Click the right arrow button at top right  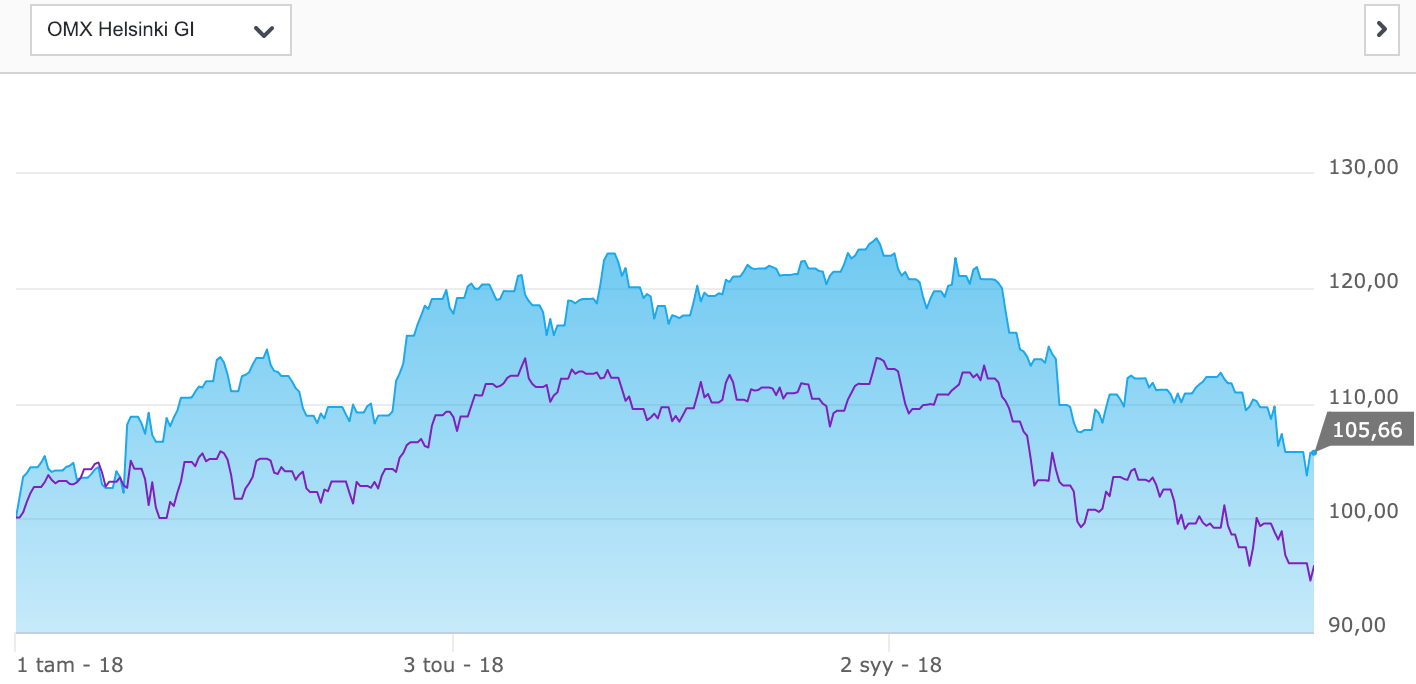tap(1381, 29)
